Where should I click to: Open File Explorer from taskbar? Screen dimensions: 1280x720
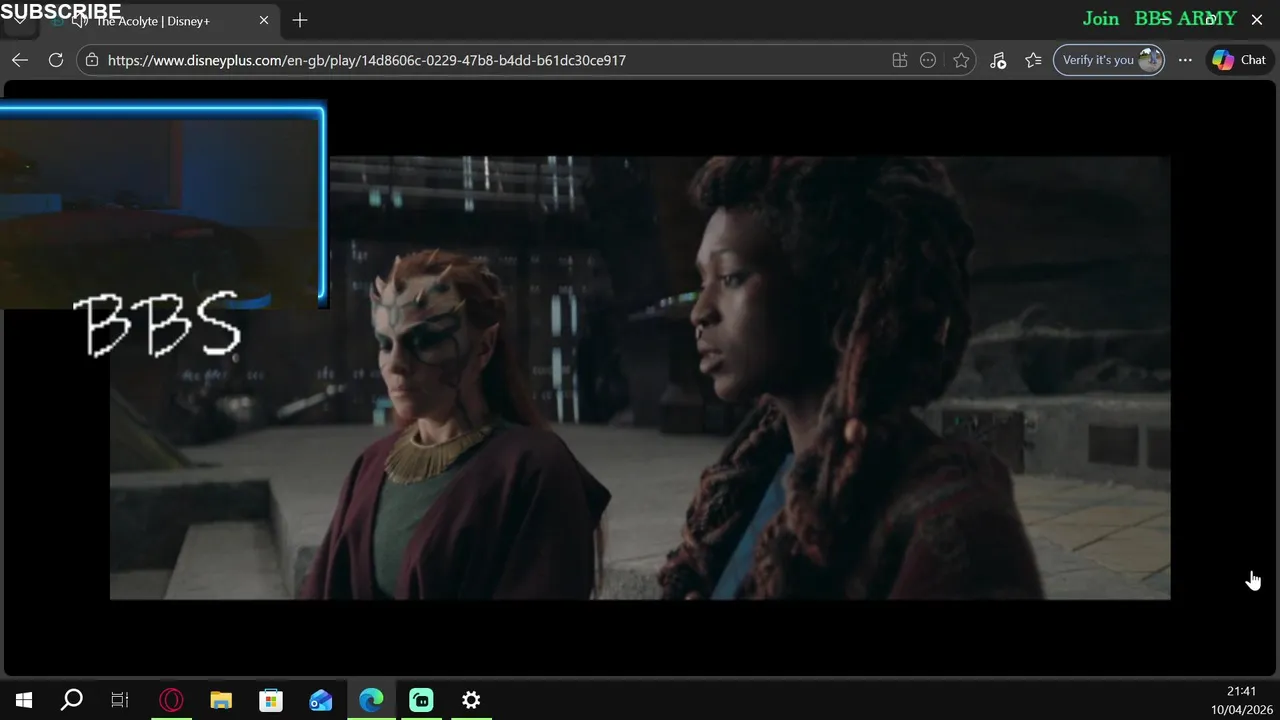pyautogui.click(x=221, y=700)
